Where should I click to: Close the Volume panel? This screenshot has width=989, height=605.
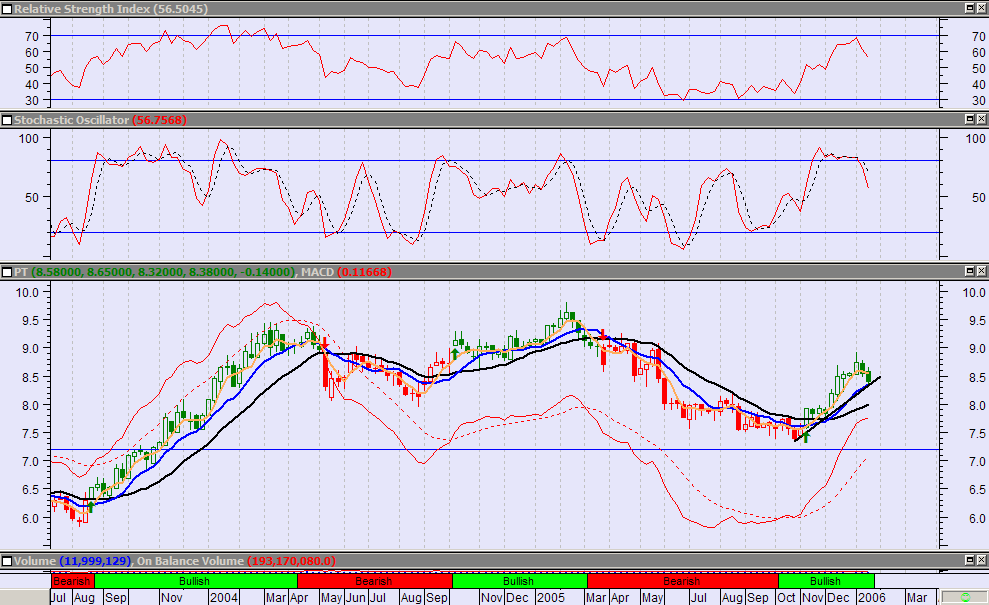click(x=981, y=561)
